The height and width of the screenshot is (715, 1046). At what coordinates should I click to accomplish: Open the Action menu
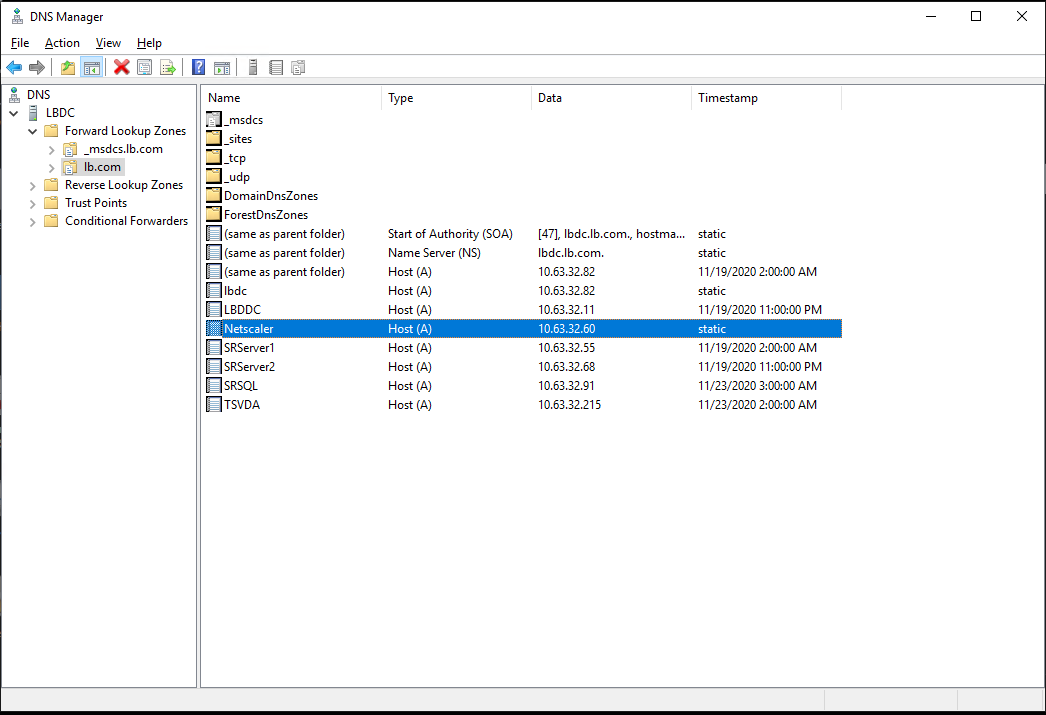pyautogui.click(x=62, y=43)
